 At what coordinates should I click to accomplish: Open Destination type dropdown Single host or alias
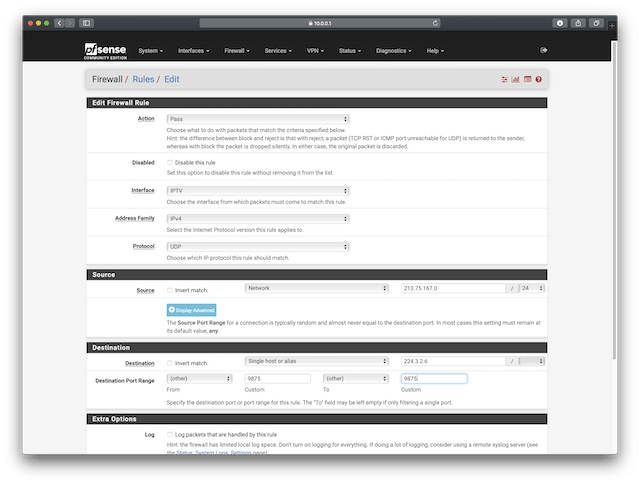point(317,361)
